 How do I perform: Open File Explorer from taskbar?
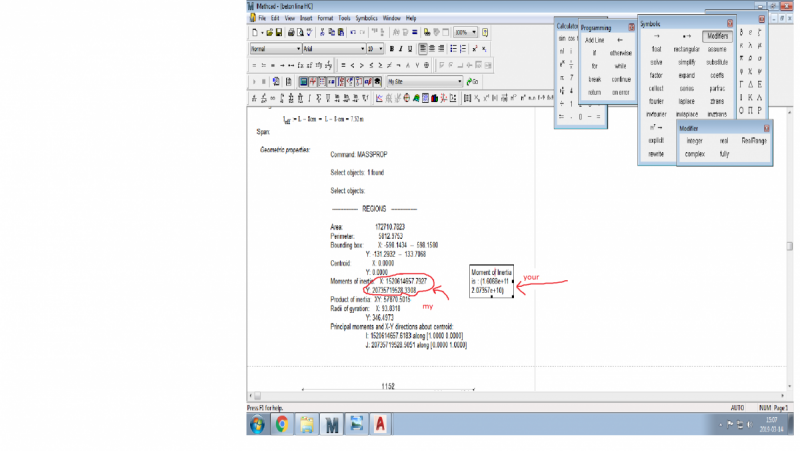pyautogui.click(x=306, y=424)
